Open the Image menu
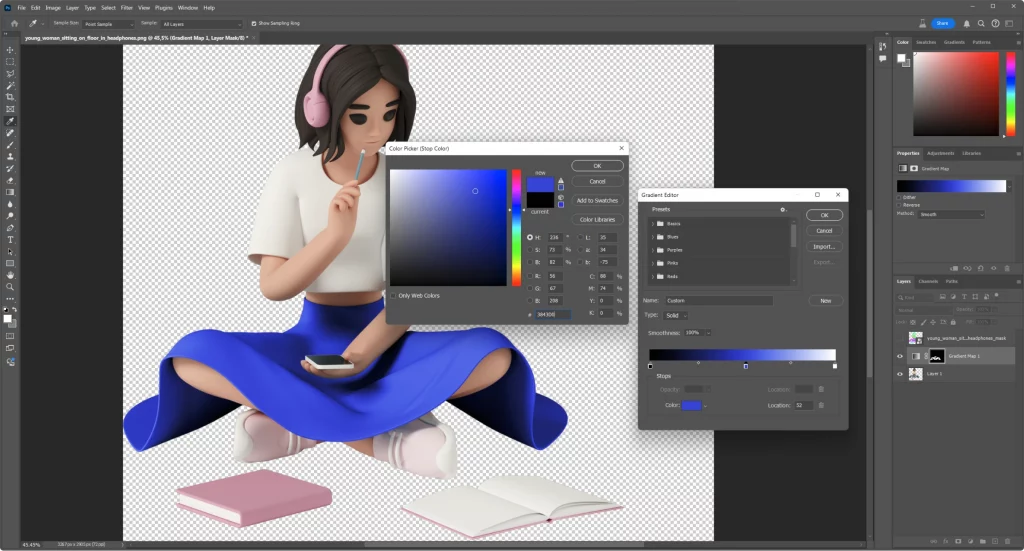 tap(53, 8)
